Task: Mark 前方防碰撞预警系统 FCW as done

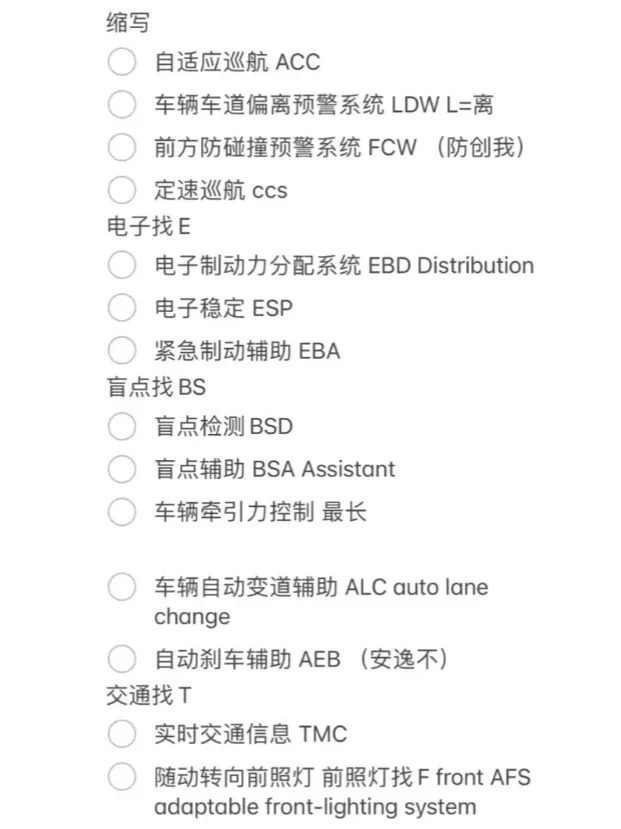Action: tap(121, 147)
